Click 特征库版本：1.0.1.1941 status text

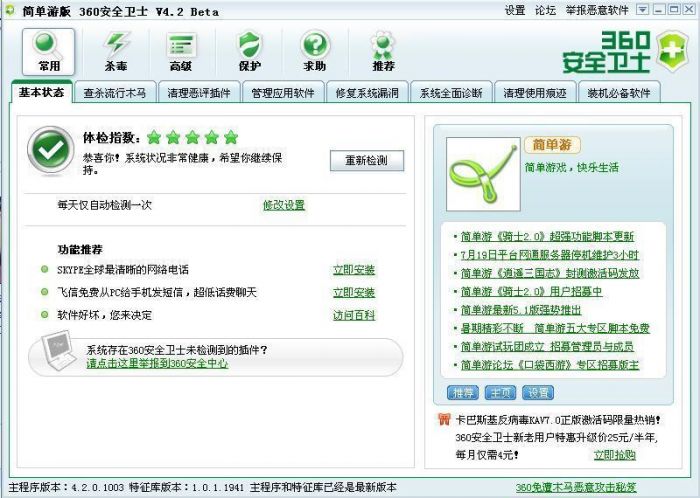pos(187,487)
